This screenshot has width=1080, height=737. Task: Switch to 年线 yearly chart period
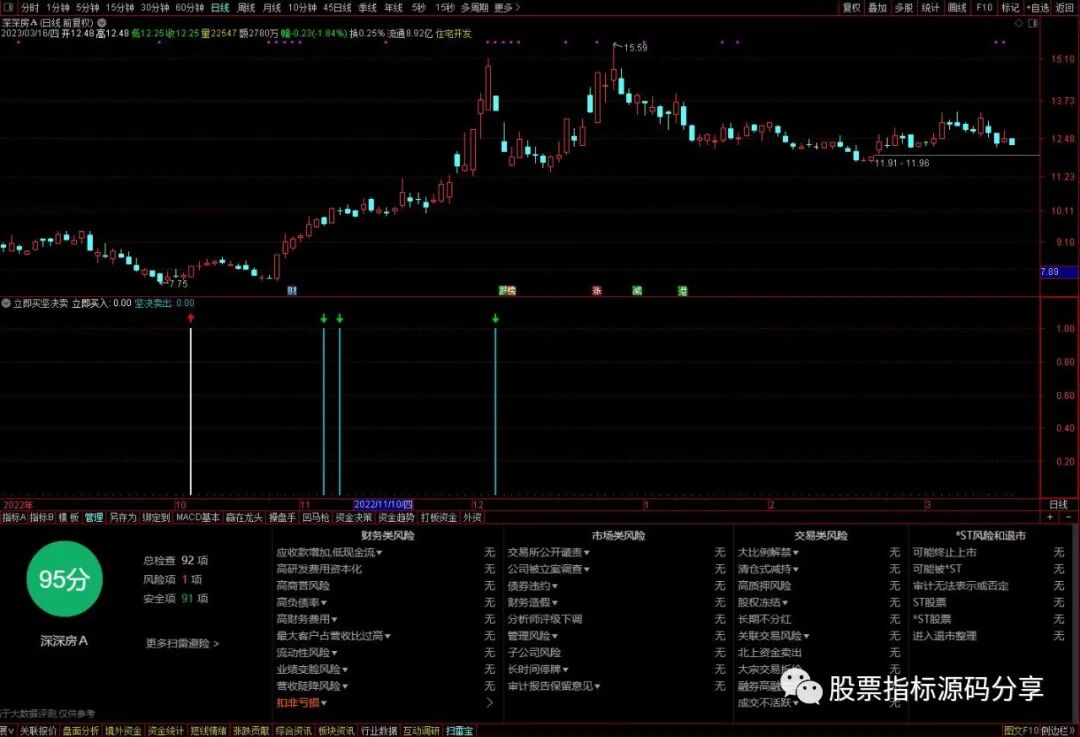pos(393,8)
